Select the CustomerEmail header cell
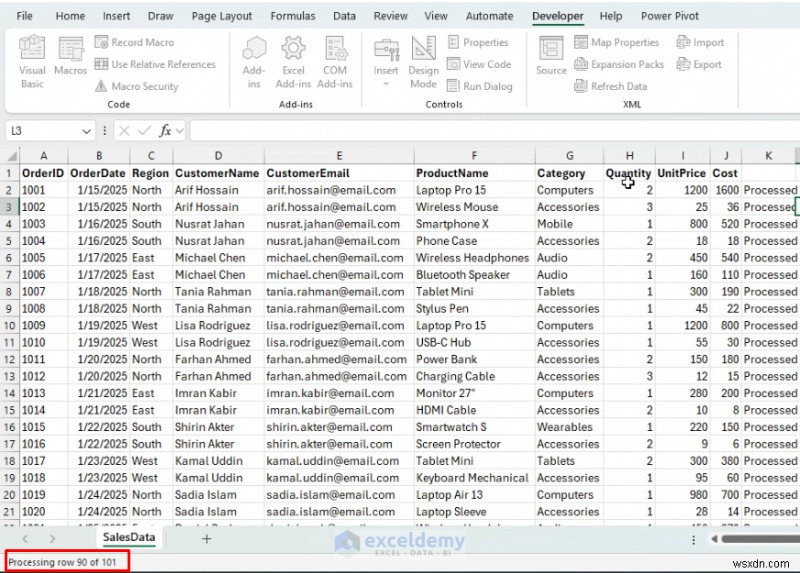Image resolution: width=800 pixels, height=573 pixels. pyautogui.click(x=339, y=173)
